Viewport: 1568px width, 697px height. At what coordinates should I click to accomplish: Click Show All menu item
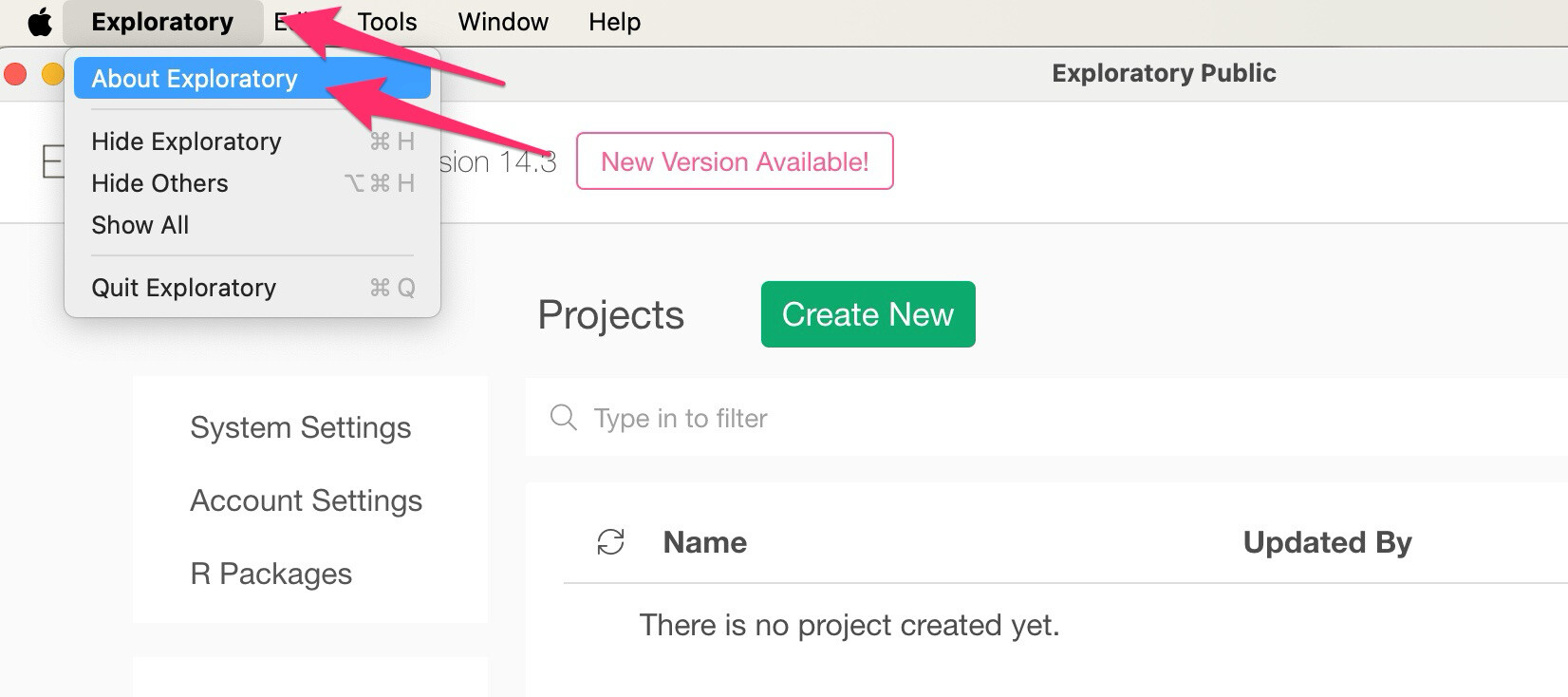pos(140,225)
